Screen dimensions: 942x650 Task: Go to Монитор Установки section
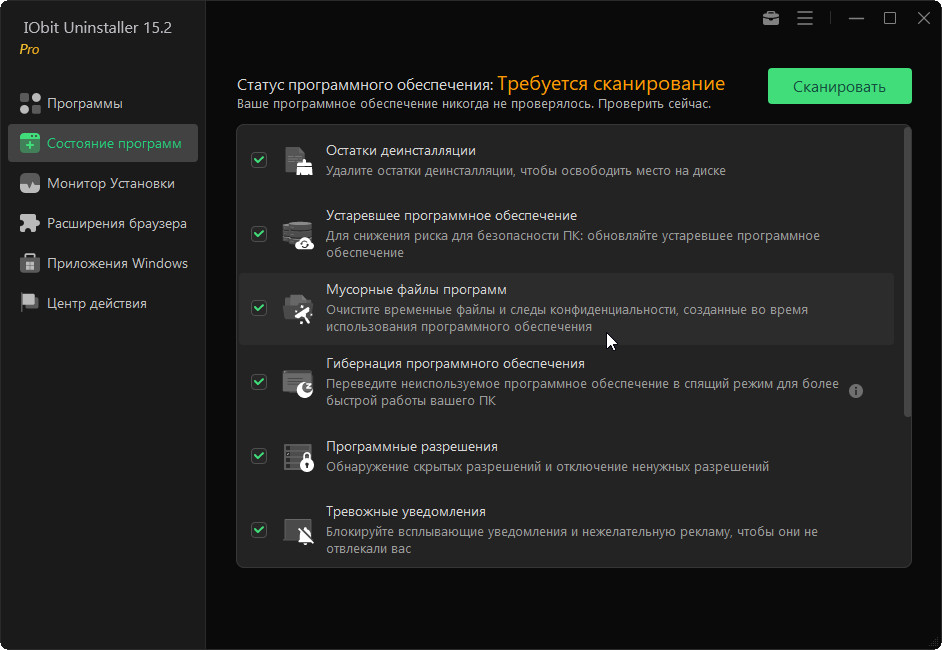click(x=110, y=183)
